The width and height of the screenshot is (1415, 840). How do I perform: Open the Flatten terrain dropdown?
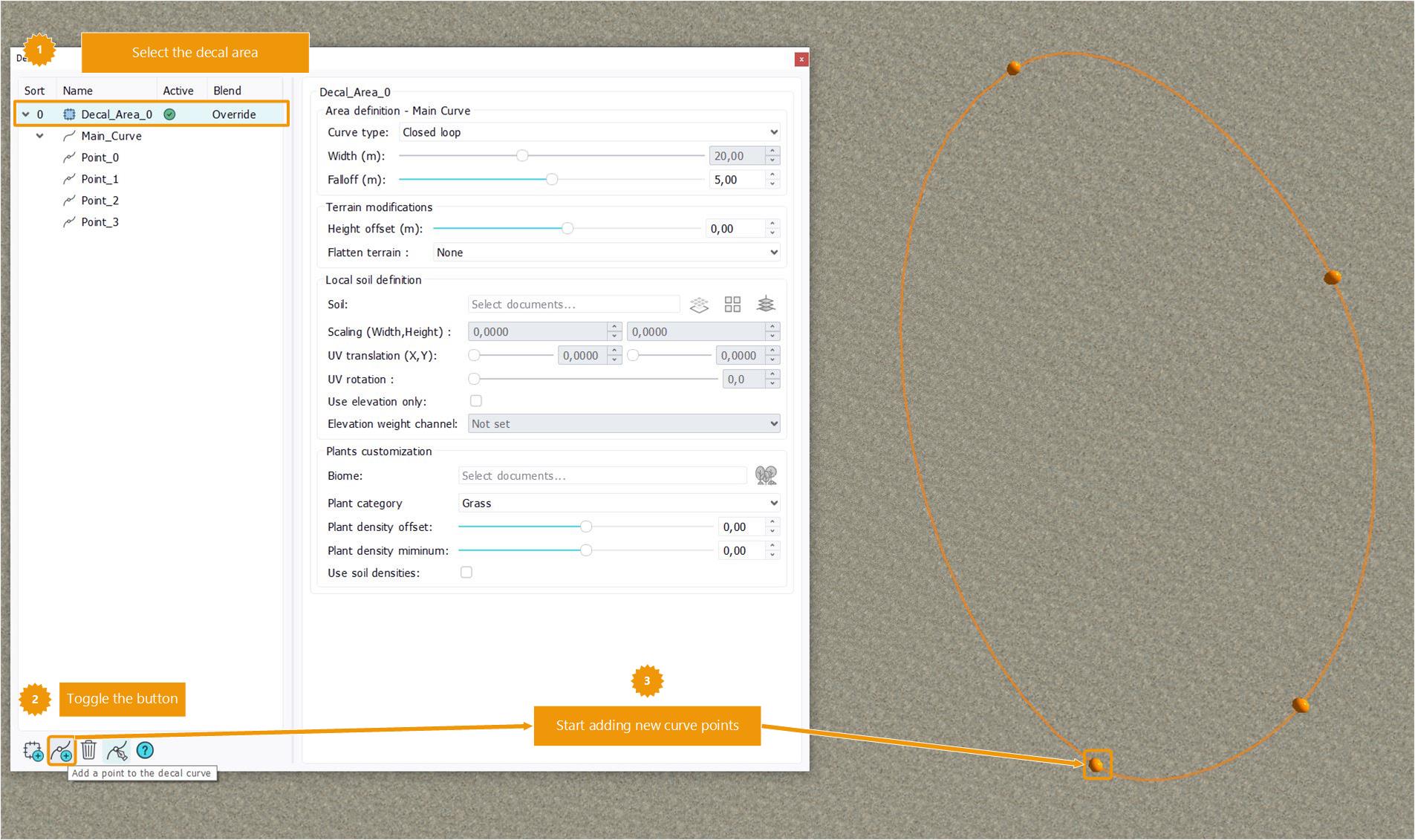tap(606, 253)
